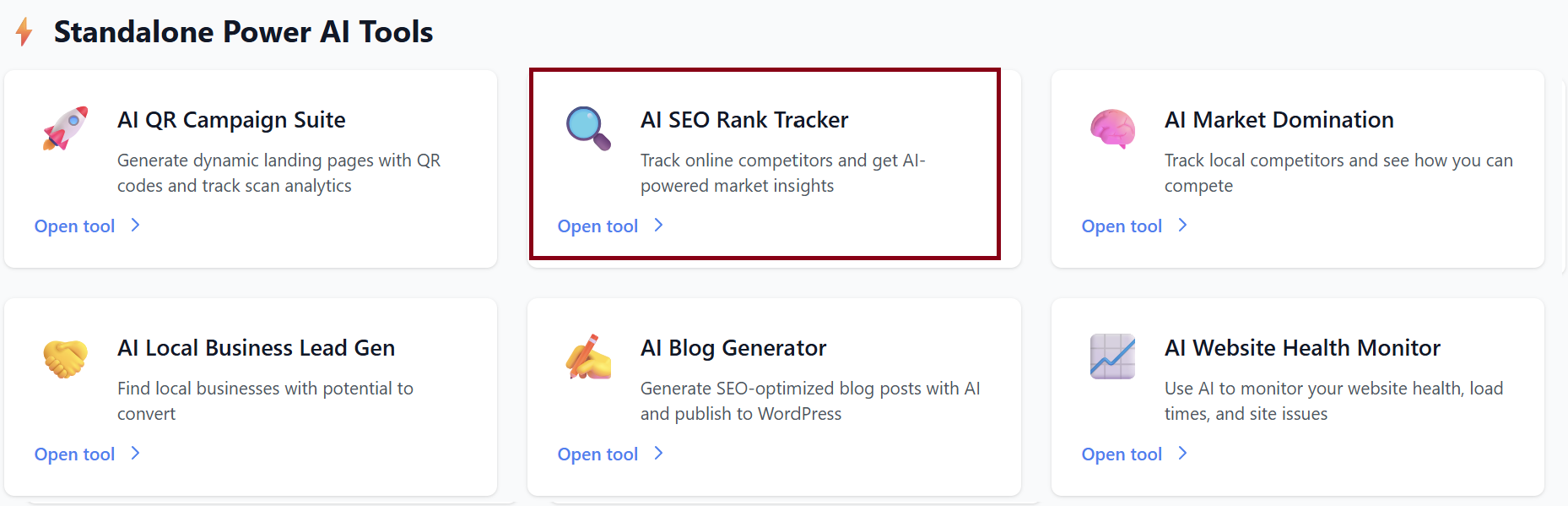Viewport: 1568px width, 506px height.
Task: Click the chart icon for Website Health Monitor
Action: tap(1112, 356)
